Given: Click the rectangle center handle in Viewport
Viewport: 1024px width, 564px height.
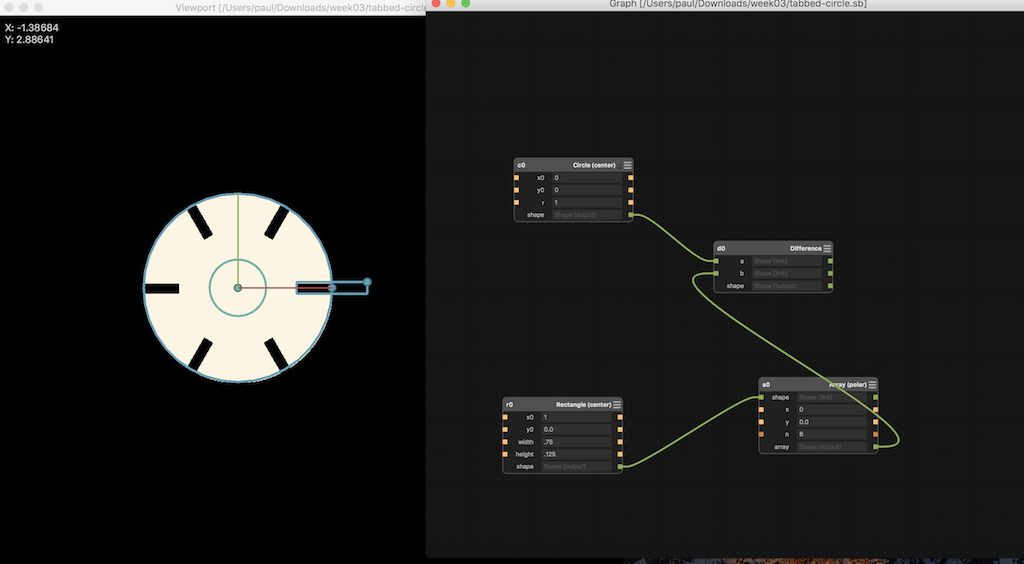Looking at the screenshot, I should (x=332, y=288).
